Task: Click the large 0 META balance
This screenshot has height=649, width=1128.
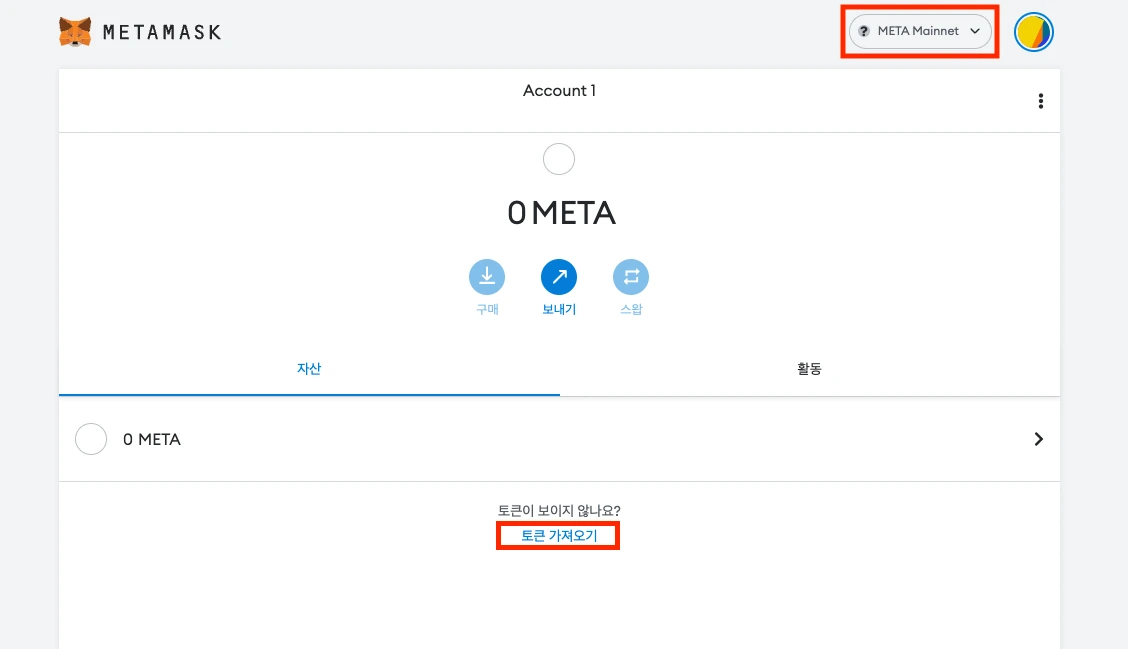Action: click(x=561, y=213)
